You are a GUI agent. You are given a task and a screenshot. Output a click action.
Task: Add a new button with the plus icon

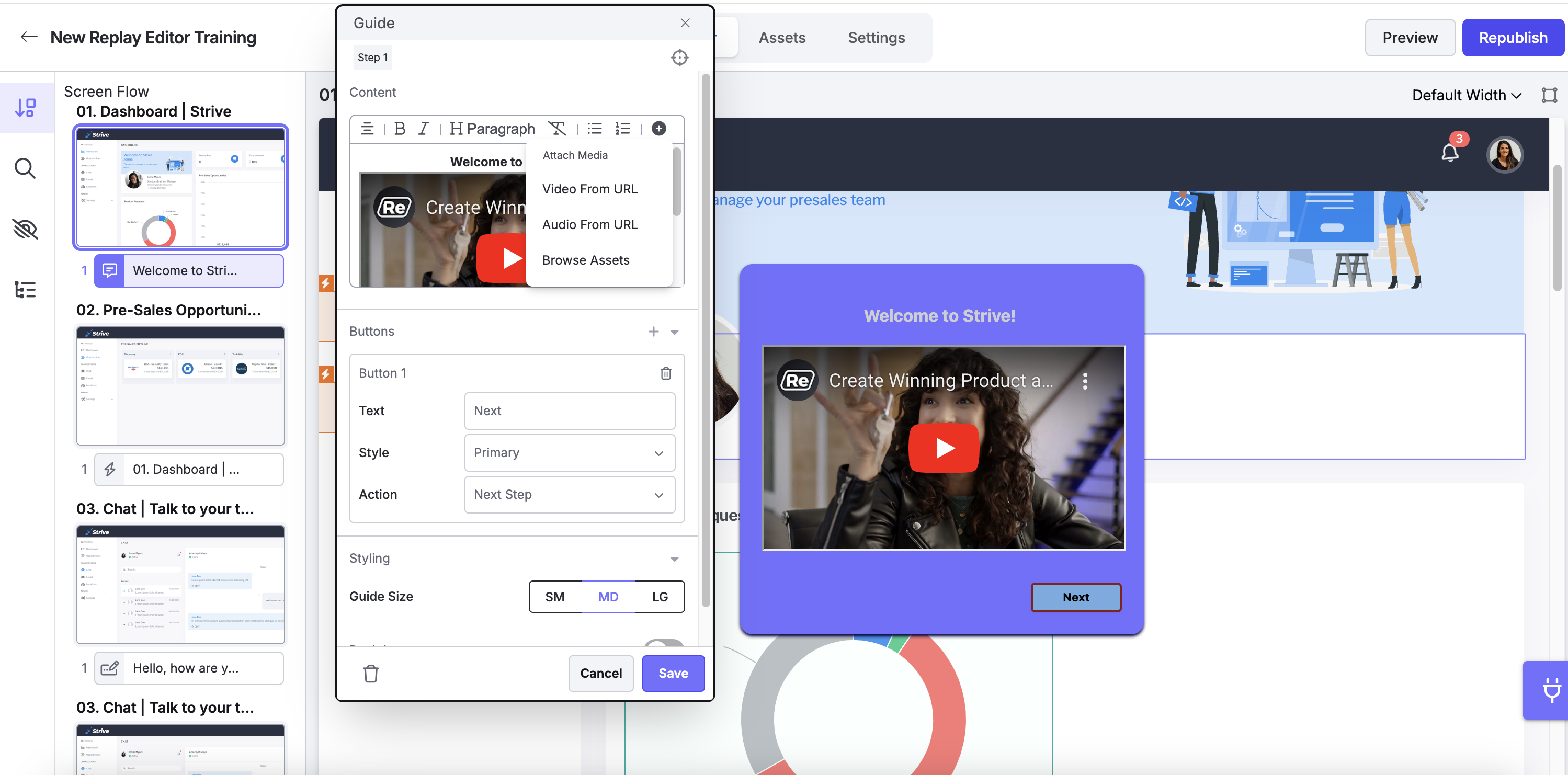coord(653,331)
